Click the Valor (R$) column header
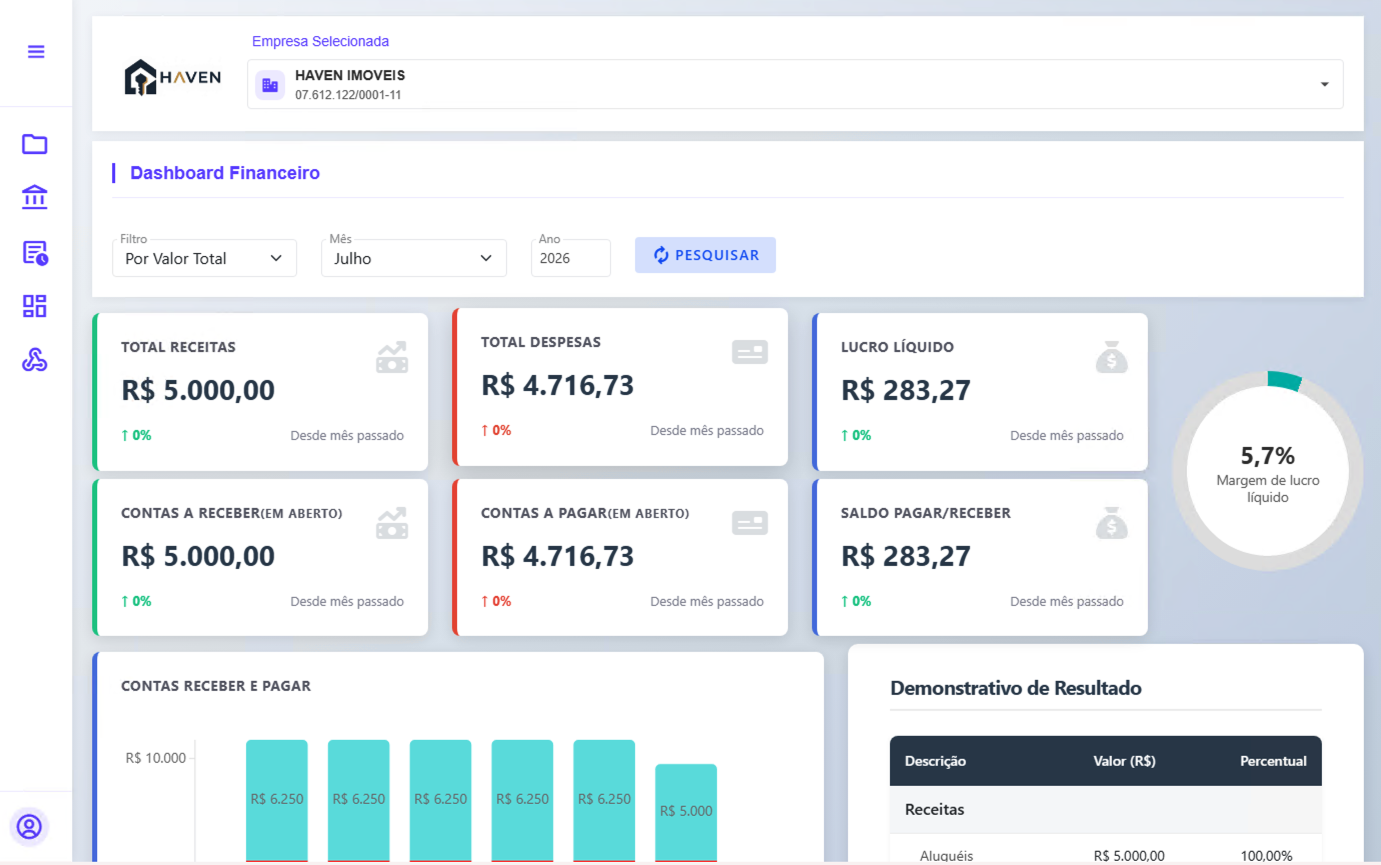Screen dimensions: 1381x865 (x=1125, y=761)
